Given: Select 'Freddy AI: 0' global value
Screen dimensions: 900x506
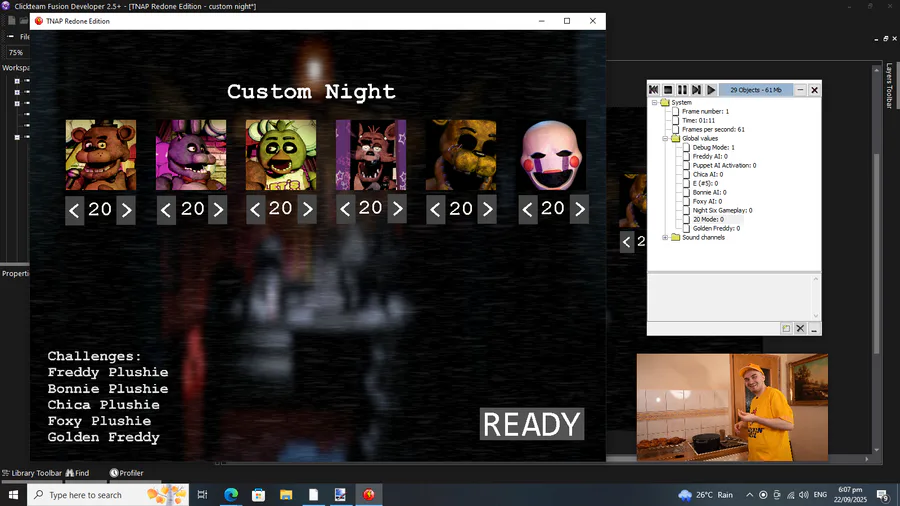Looking at the screenshot, I should 710,156.
